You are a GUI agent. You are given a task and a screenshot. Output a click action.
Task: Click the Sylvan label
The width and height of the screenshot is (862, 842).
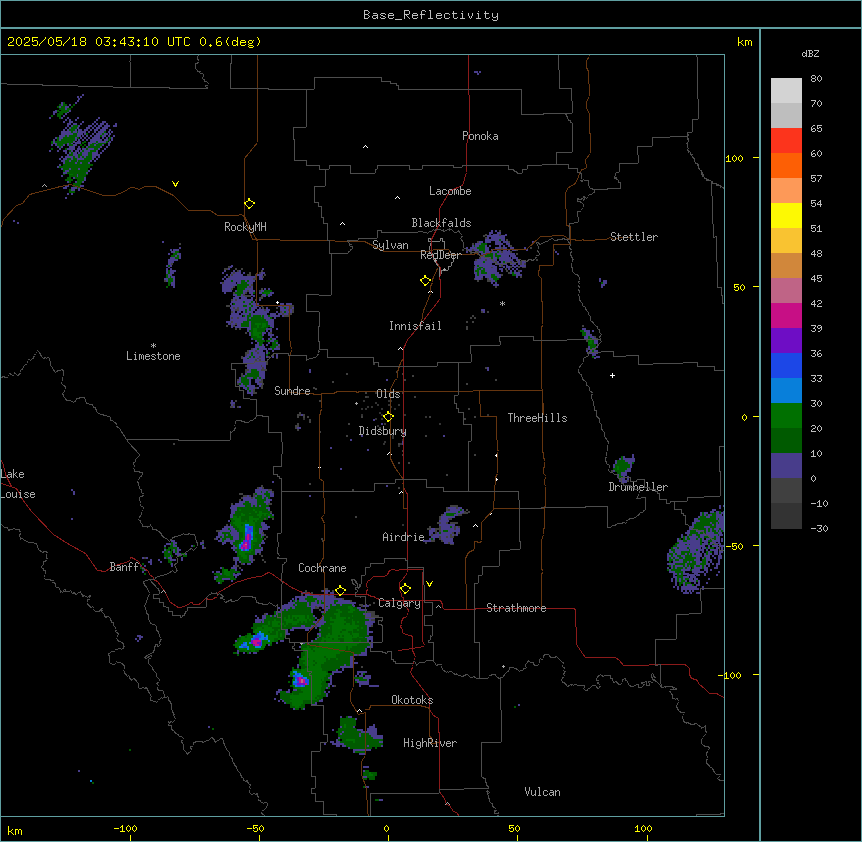(x=390, y=245)
